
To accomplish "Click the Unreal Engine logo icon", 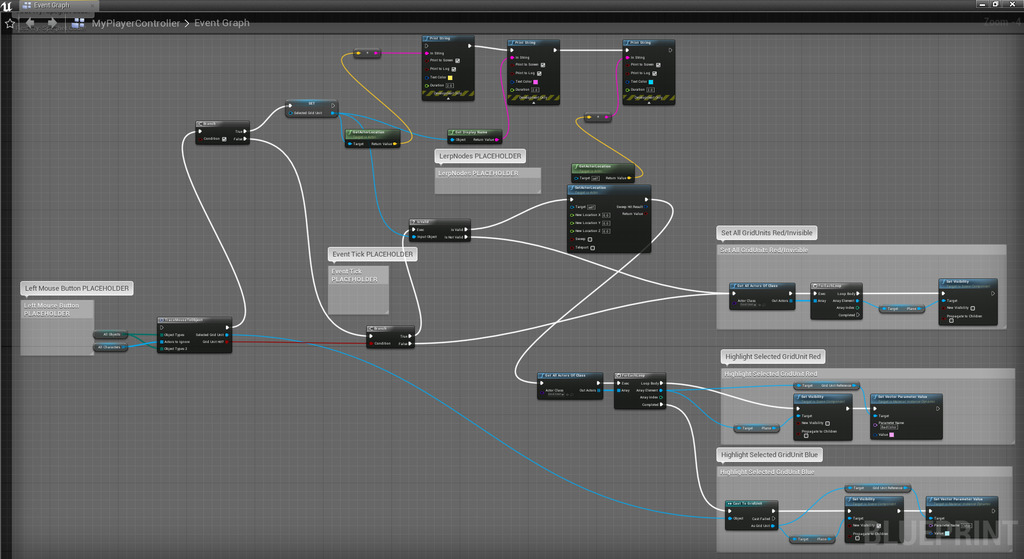I will [7, 5].
